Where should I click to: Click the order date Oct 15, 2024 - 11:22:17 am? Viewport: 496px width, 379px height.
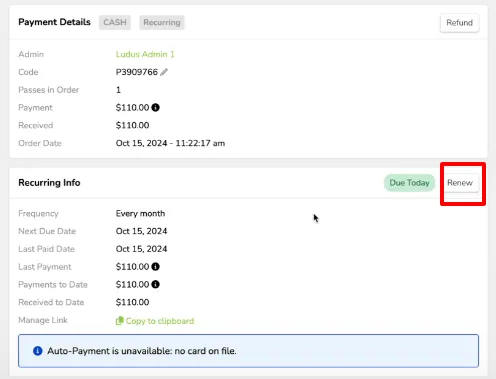170,143
